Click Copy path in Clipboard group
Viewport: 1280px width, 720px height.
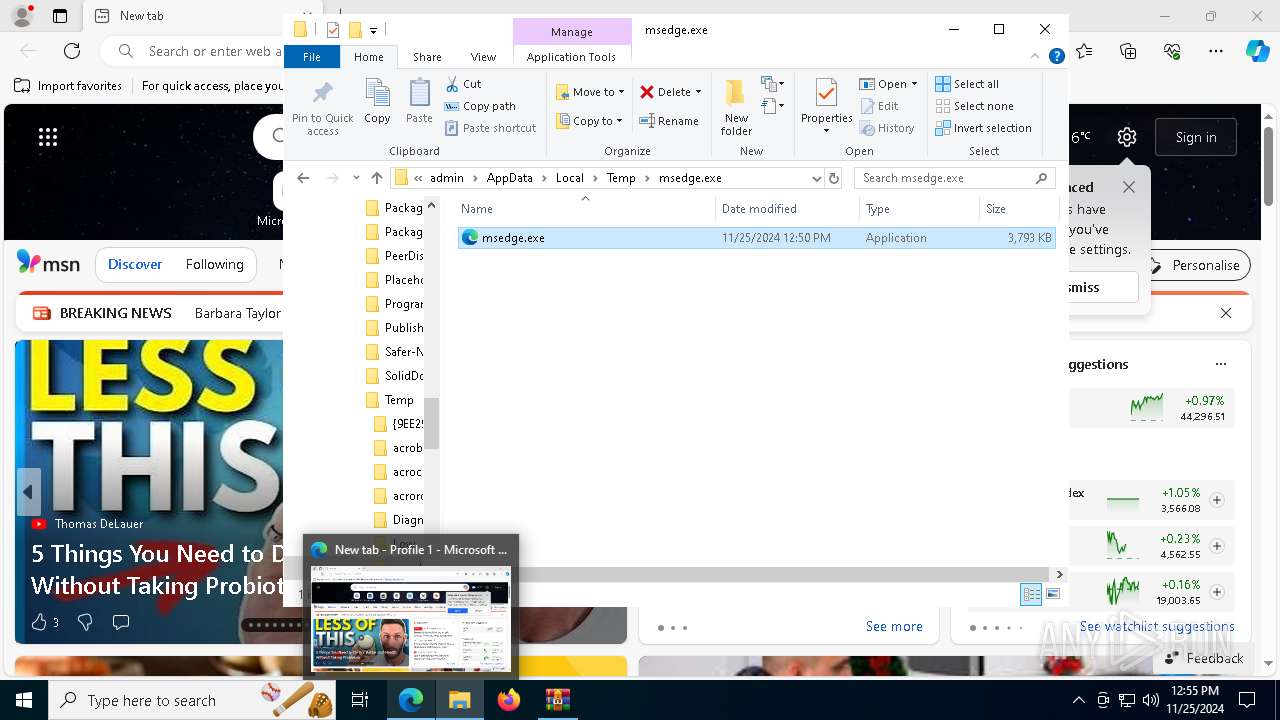point(480,106)
